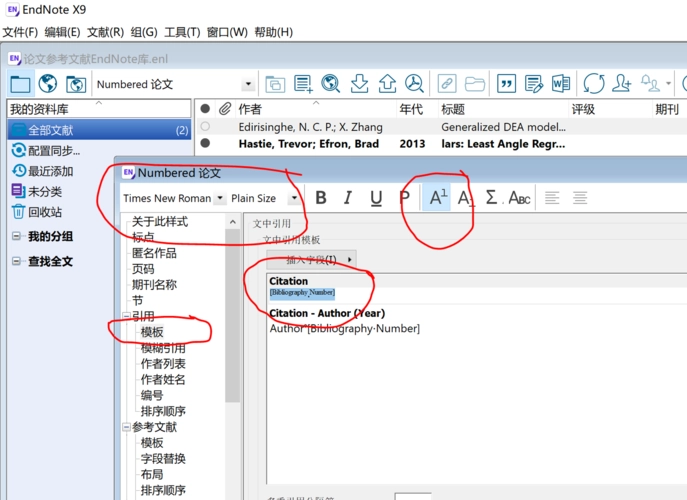
Task: Click the open link chain icon
Action: pos(447,84)
